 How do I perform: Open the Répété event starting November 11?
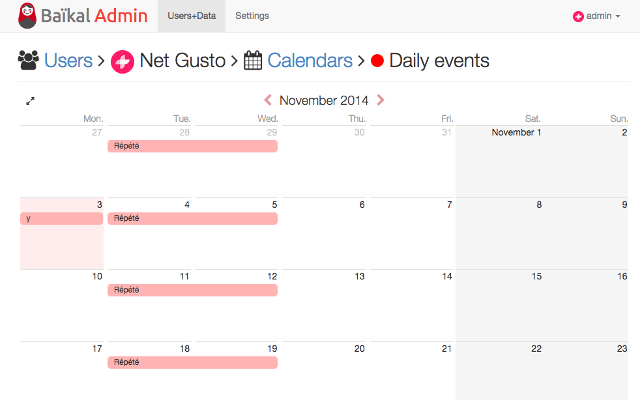(x=193, y=290)
